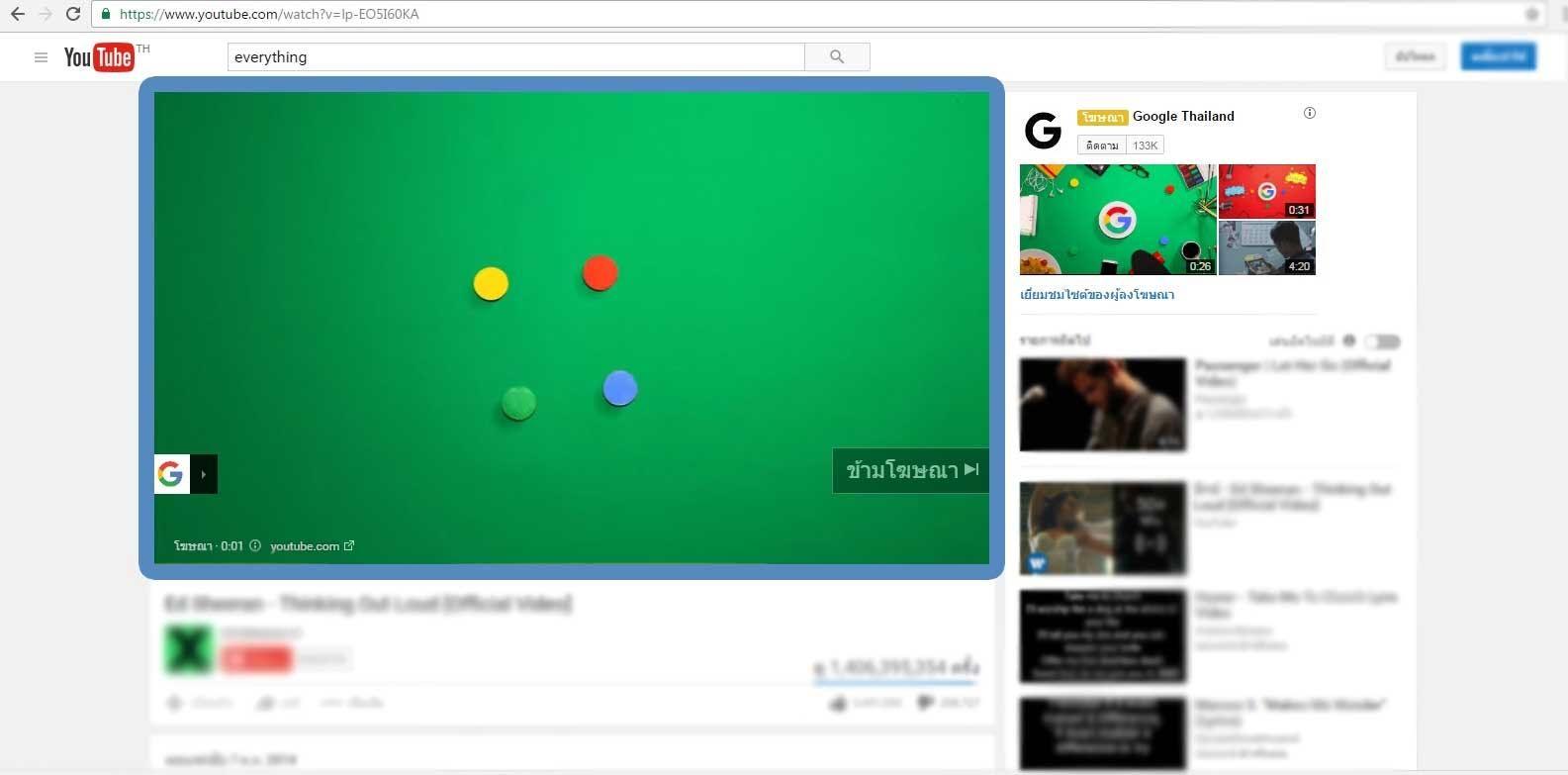
Task: Expand the ad overlay arrow beside Google logo
Action: [203, 474]
